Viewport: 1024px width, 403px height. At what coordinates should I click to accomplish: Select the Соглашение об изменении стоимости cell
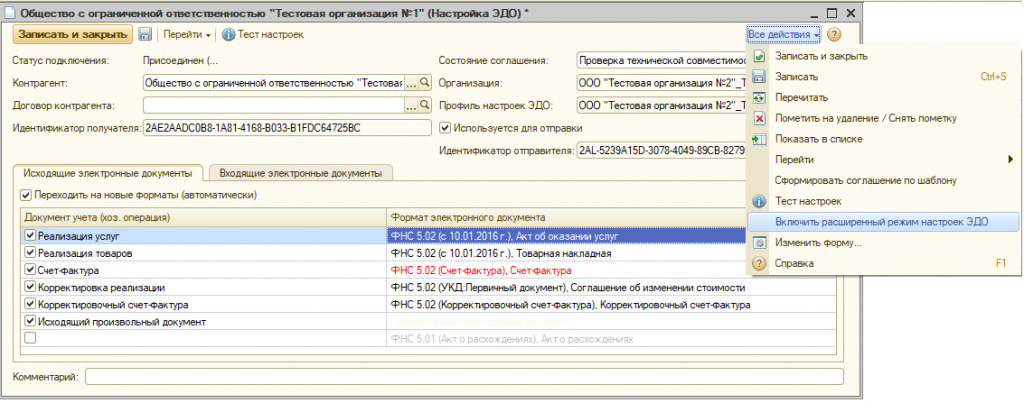point(611,287)
